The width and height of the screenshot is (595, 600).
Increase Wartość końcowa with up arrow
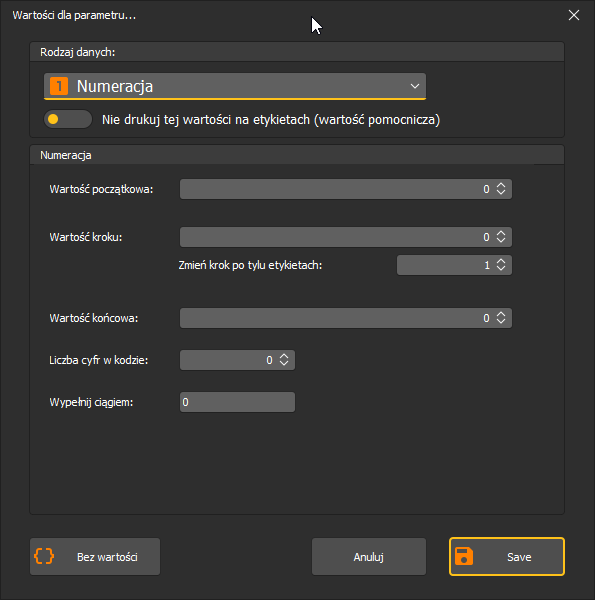pos(501,314)
